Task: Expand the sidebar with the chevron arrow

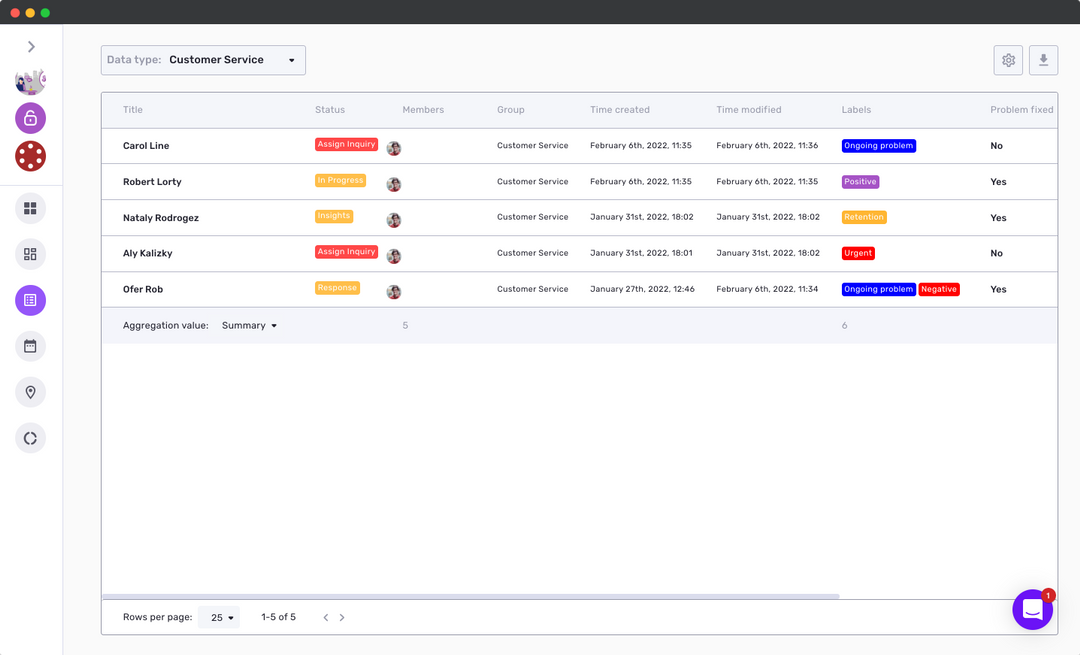Action: point(31,47)
